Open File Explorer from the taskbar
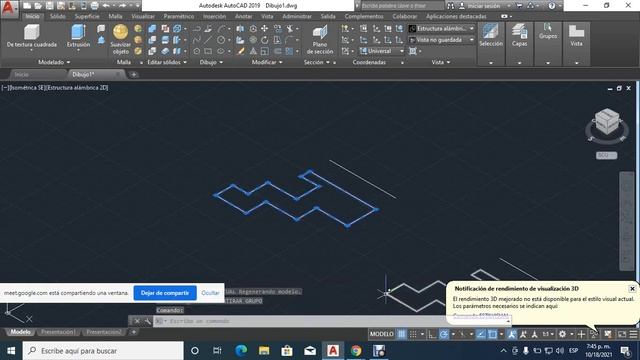The image size is (640, 360). coord(264,351)
